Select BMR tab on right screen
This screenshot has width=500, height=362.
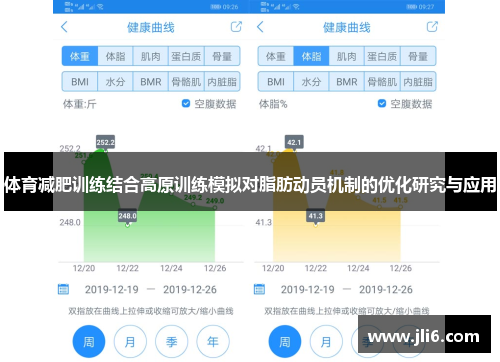347,81
